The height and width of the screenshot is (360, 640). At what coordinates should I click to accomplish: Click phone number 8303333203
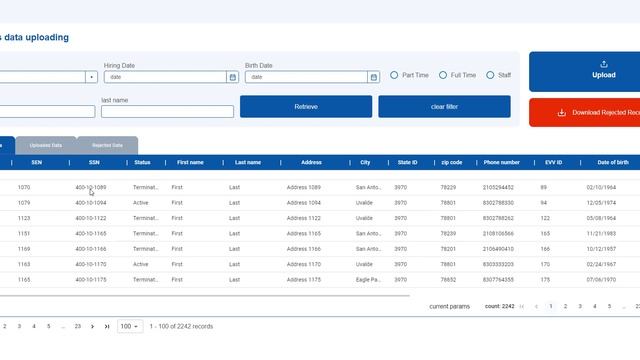498,264
